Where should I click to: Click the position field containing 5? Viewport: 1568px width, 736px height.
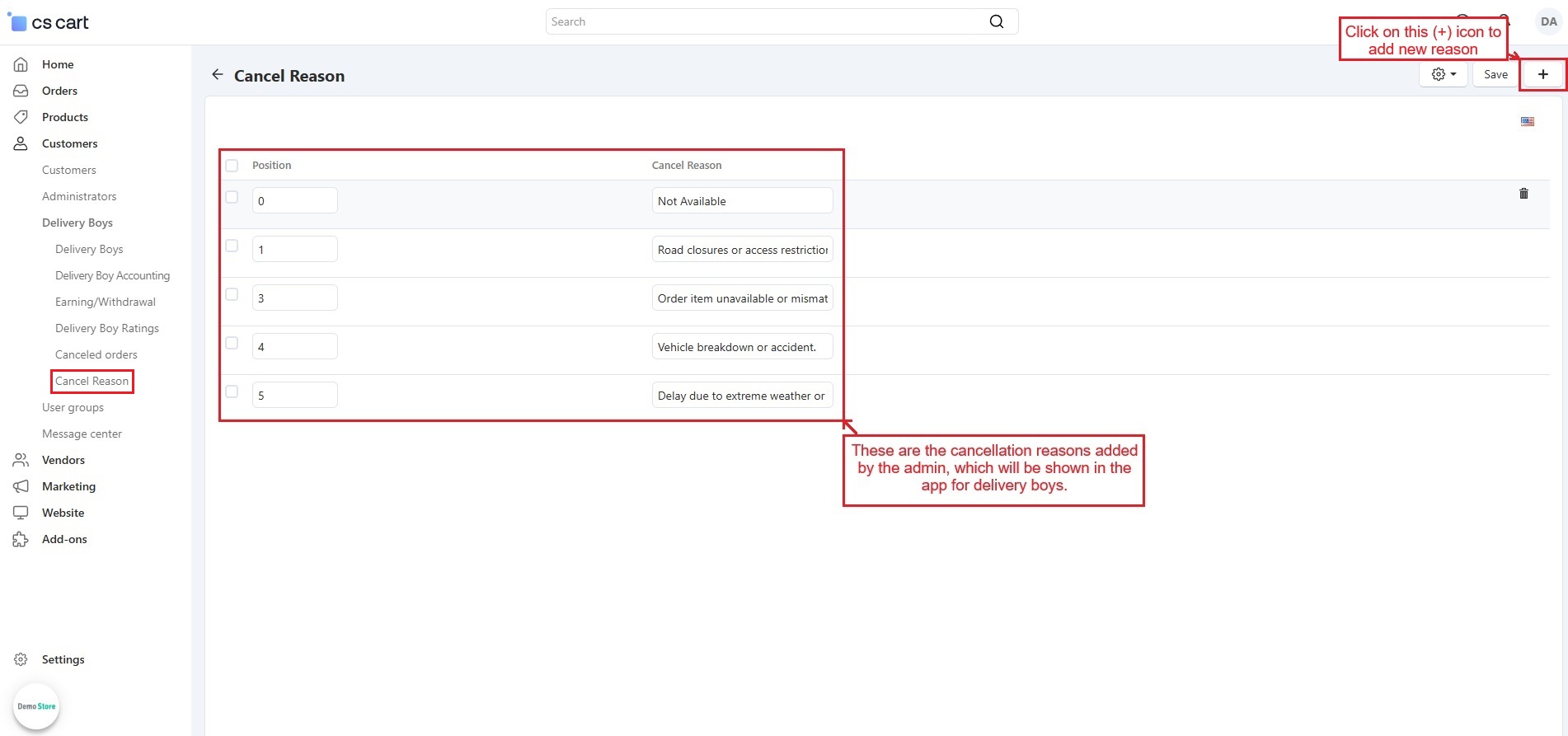294,396
